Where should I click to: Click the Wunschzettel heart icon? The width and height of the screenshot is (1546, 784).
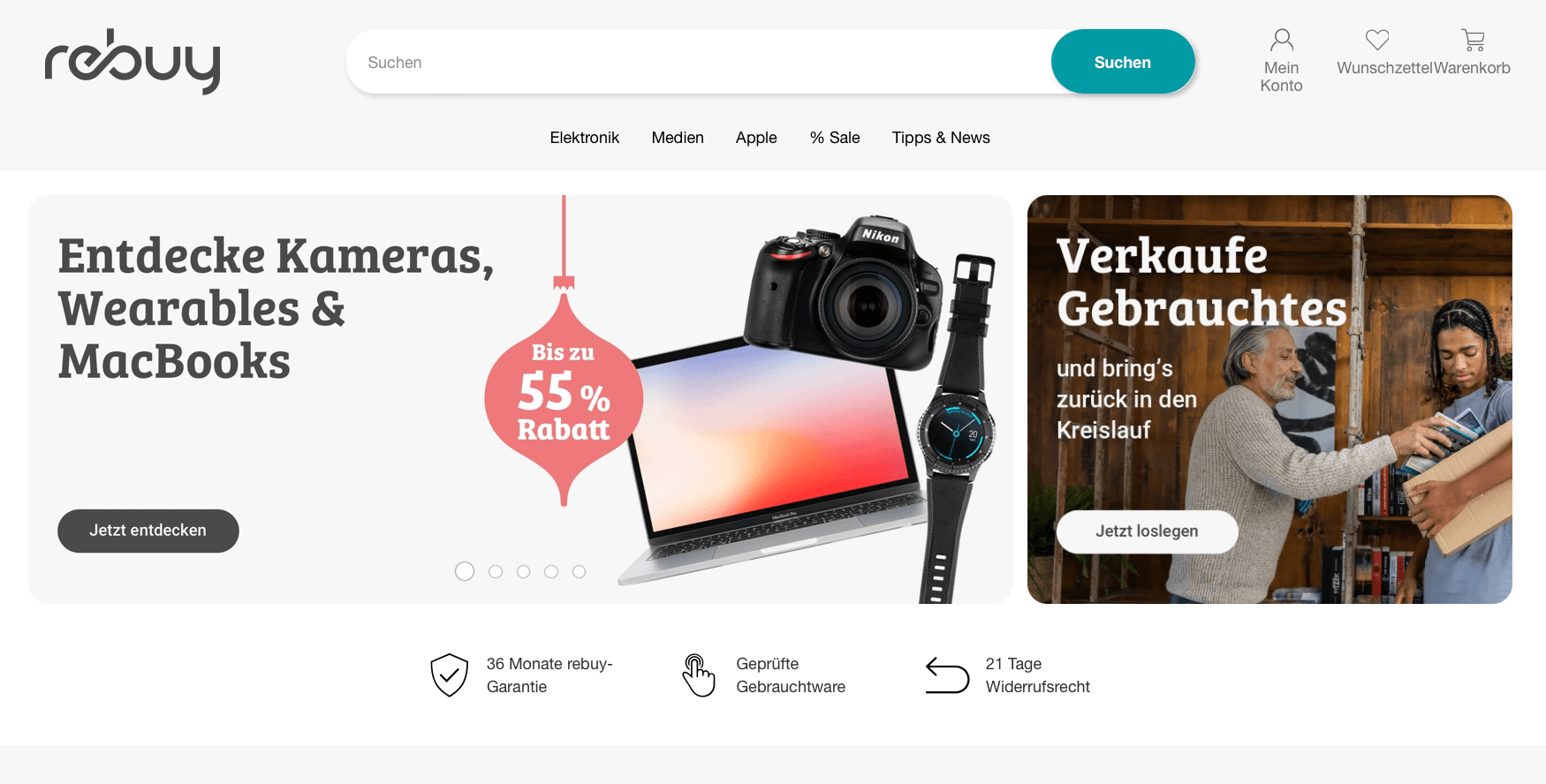(1377, 40)
